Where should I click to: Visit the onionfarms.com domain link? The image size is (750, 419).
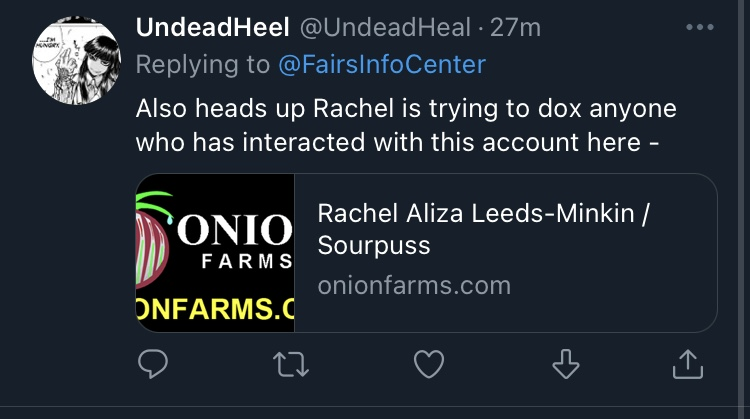[413, 286]
